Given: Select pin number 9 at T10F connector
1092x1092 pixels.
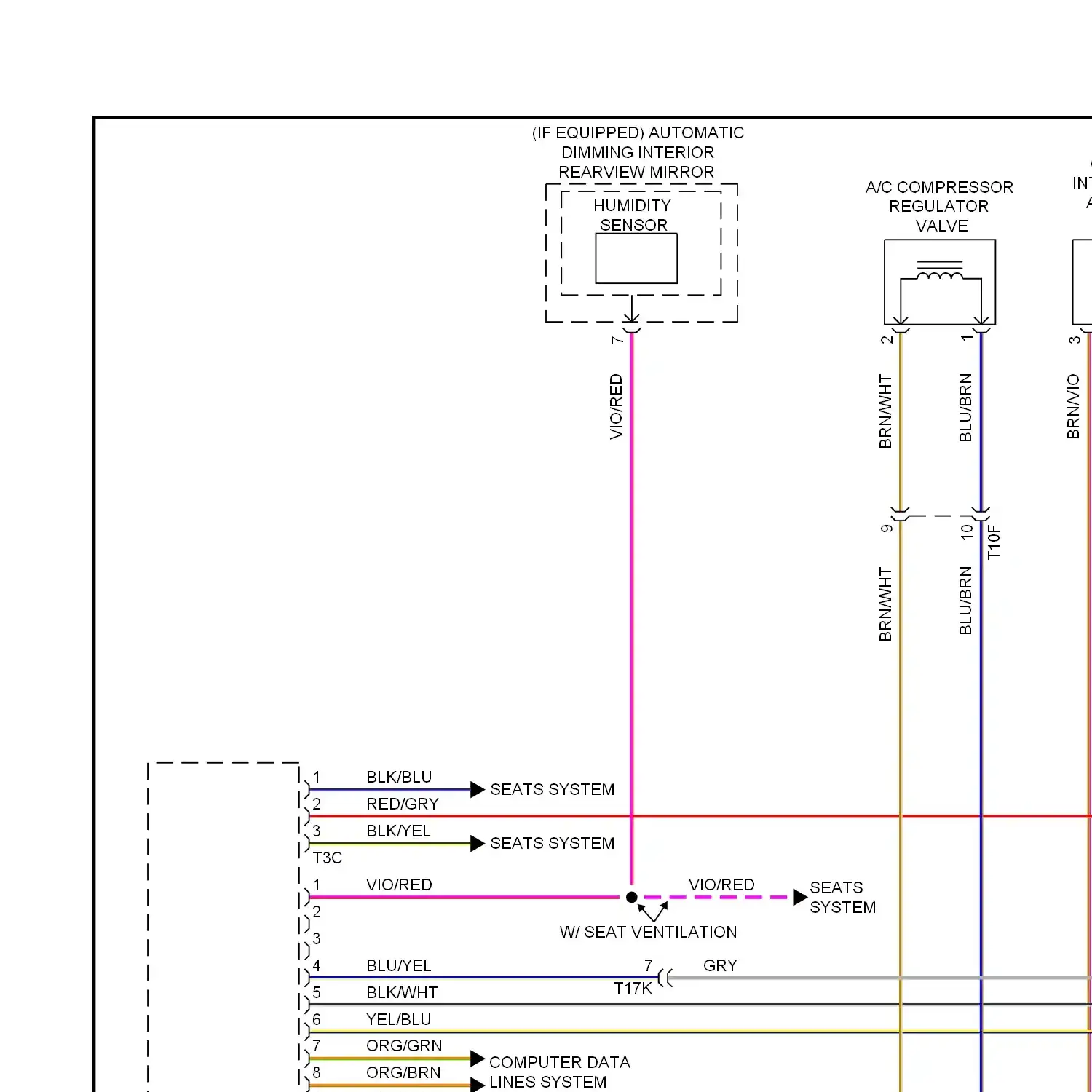Looking at the screenshot, I should (x=887, y=529).
